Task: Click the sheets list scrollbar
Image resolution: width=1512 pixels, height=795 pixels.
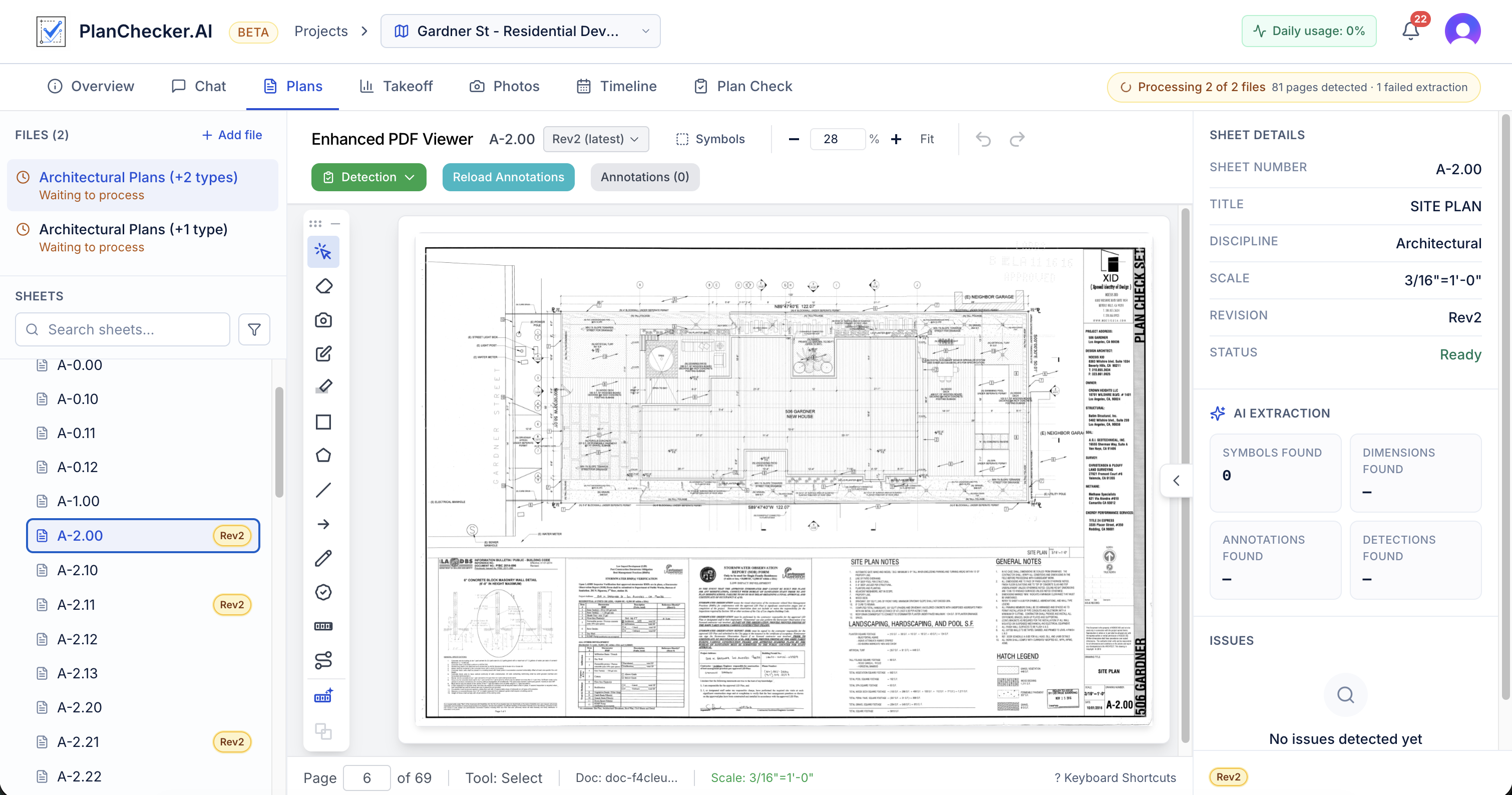Action: pos(279,443)
